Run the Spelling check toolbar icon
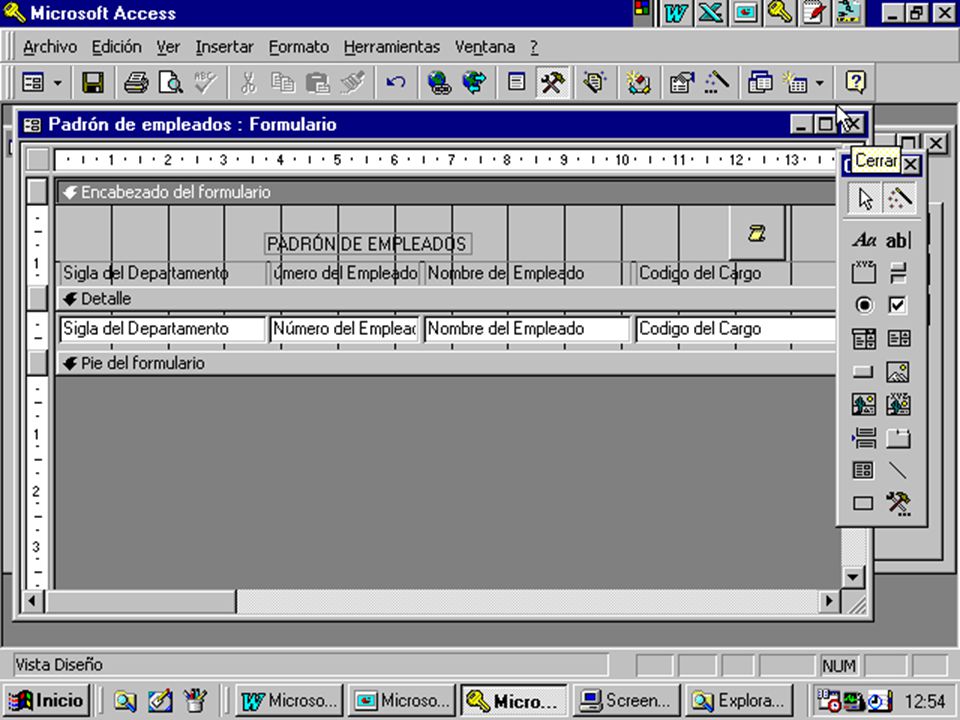Image resolution: width=960 pixels, height=720 pixels. click(x=206, y=82)
